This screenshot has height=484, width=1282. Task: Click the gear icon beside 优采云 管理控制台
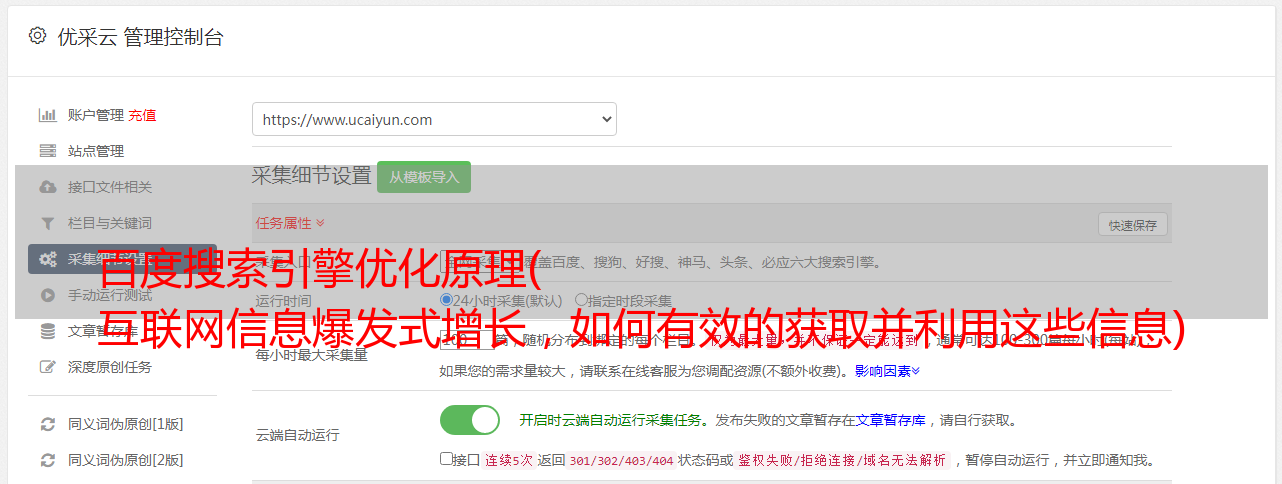[x=37, y=36]
